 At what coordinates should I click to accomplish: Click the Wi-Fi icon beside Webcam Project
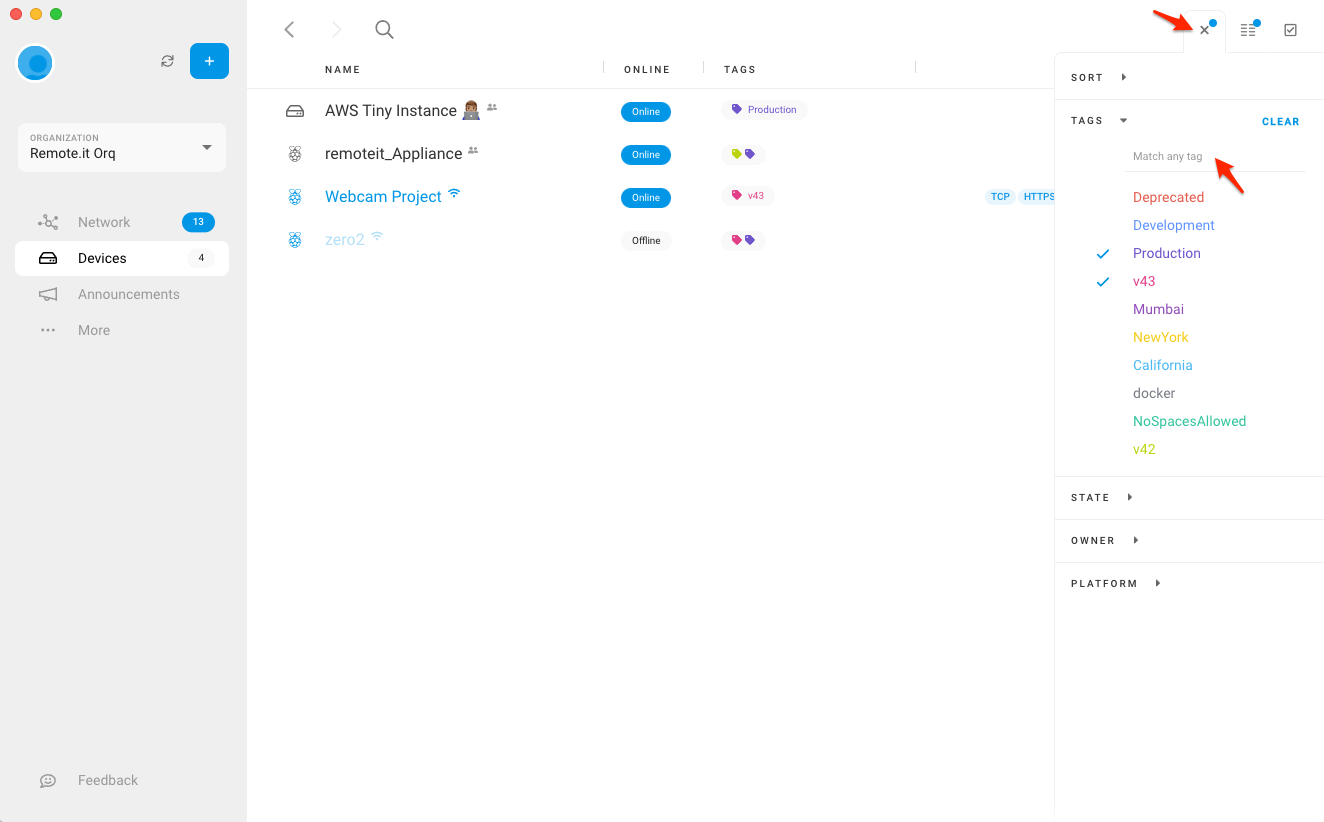(454, 193)
